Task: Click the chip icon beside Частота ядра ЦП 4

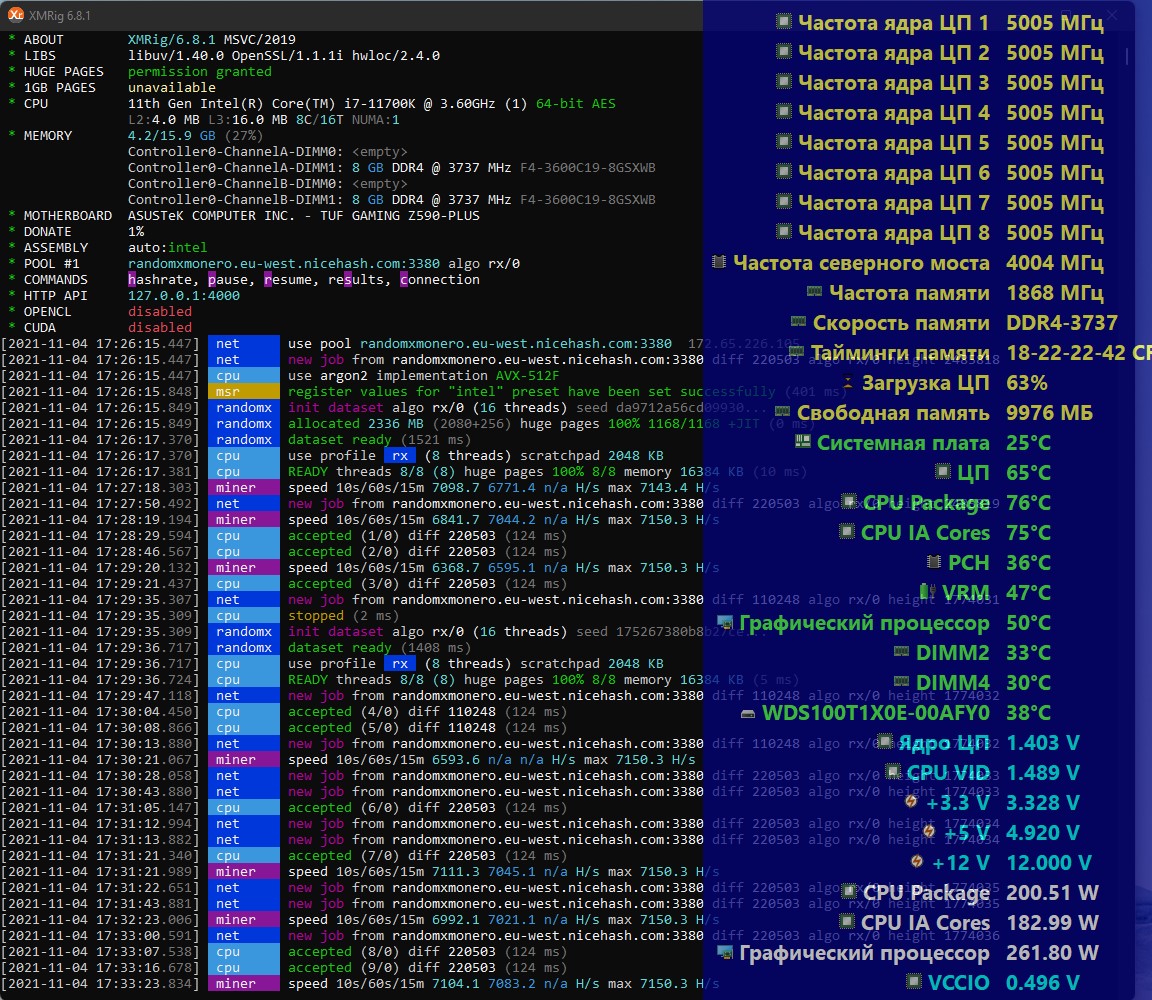Action: (784, 111)
